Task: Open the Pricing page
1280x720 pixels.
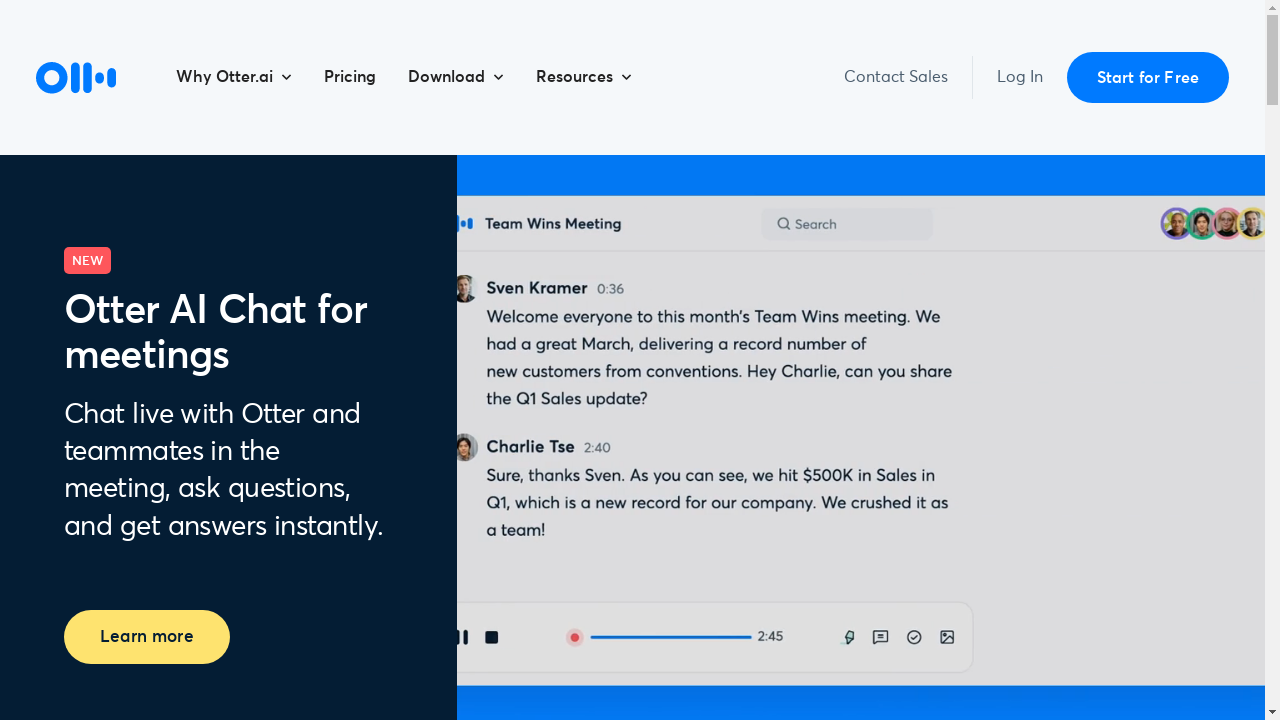Action: (x=350, y=77)
